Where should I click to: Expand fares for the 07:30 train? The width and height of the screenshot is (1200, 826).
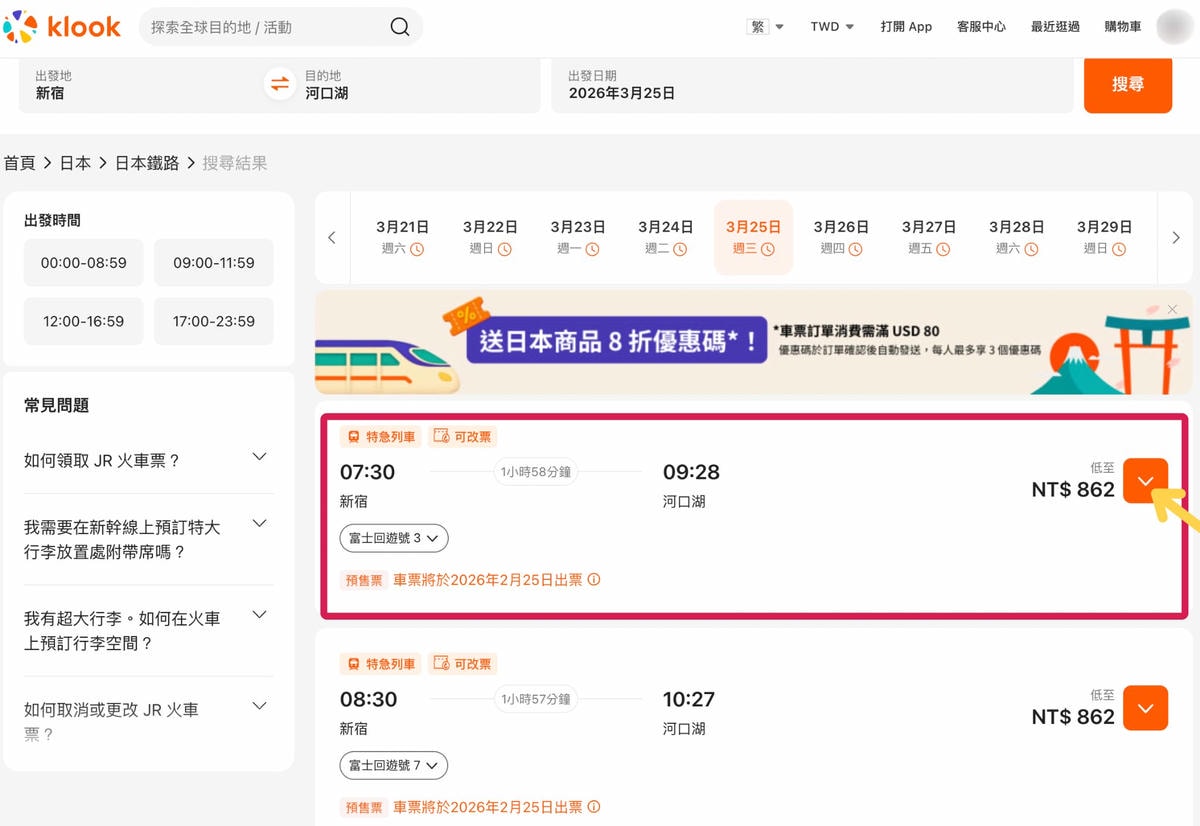tap(1146, 480)
